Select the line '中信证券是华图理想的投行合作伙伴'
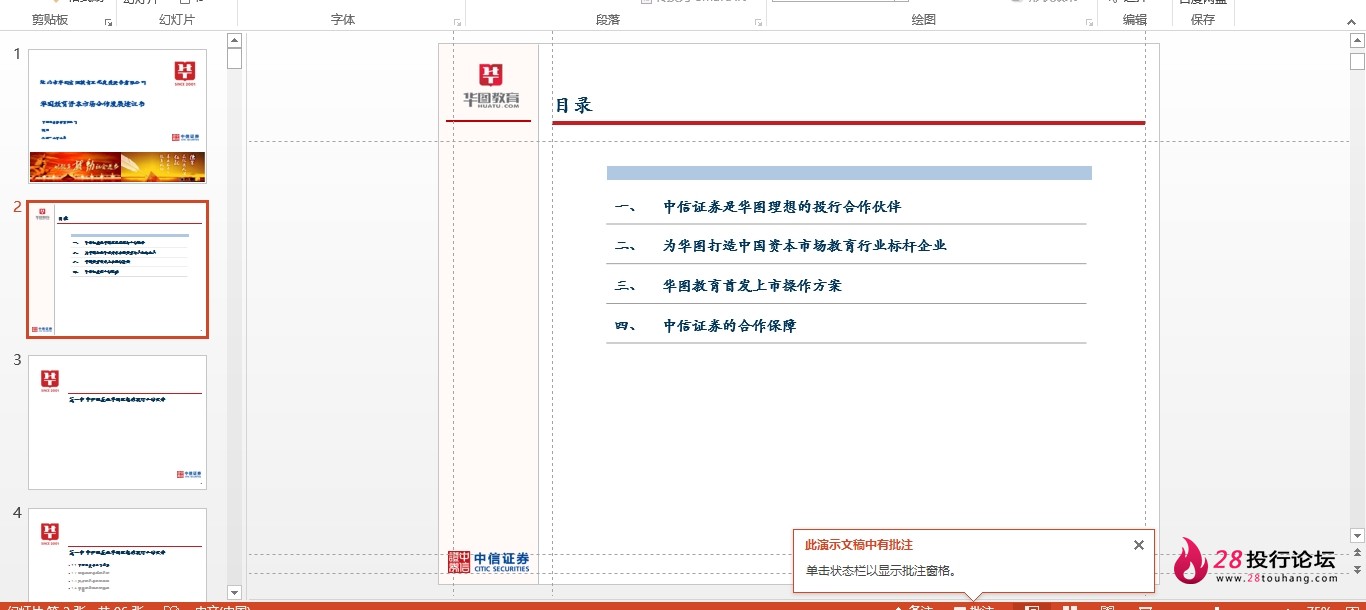 click(782, 207)
